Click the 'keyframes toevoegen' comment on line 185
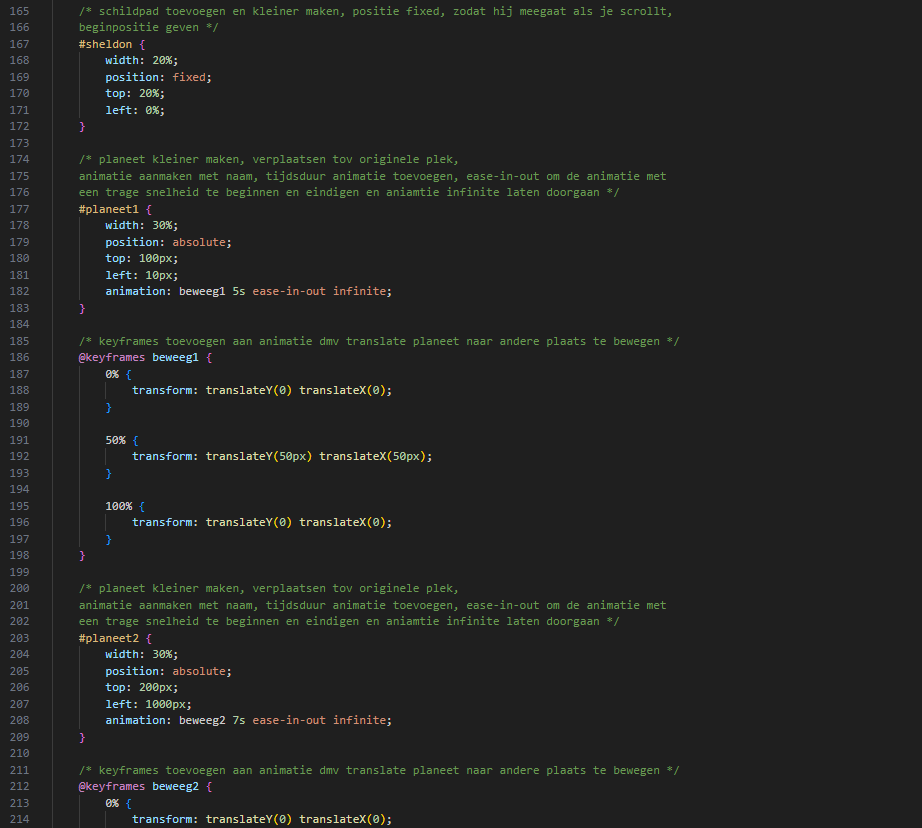This screenshot has width=922, height=828. (379, 341)
